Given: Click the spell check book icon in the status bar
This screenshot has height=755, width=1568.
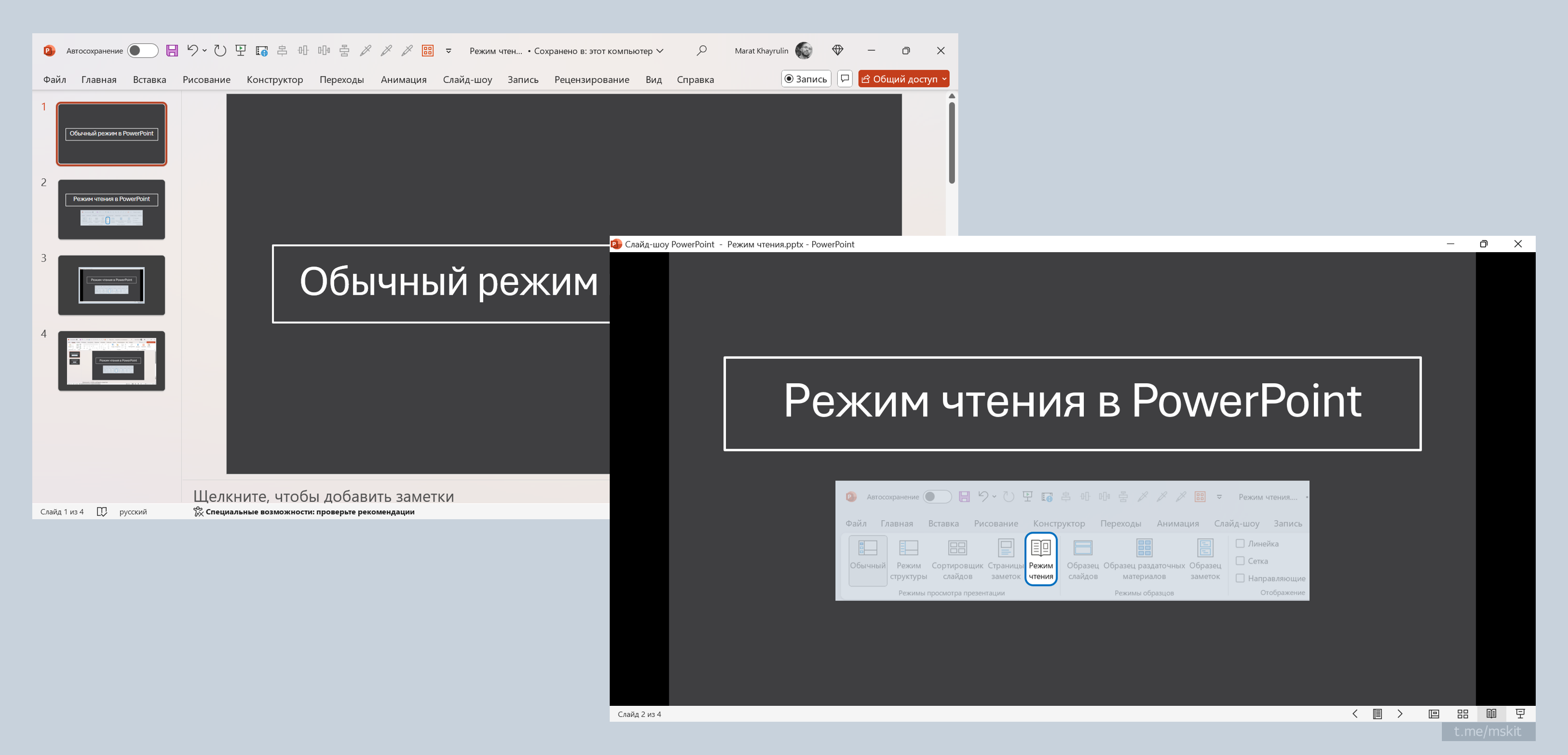Looking at the screenshot, I should [102, 512].
